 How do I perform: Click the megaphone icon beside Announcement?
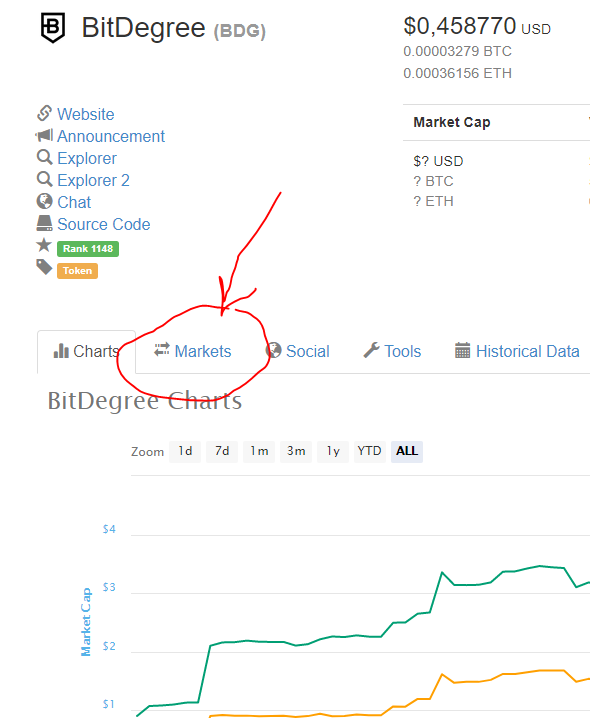pyautogui.click(x=44, y=135)
